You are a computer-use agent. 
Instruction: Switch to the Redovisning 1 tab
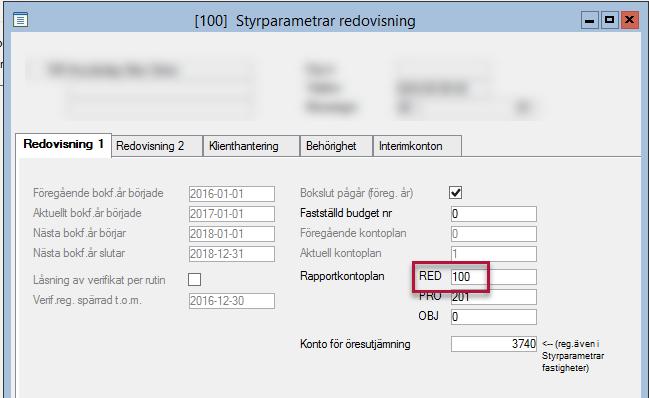(63, 145)
